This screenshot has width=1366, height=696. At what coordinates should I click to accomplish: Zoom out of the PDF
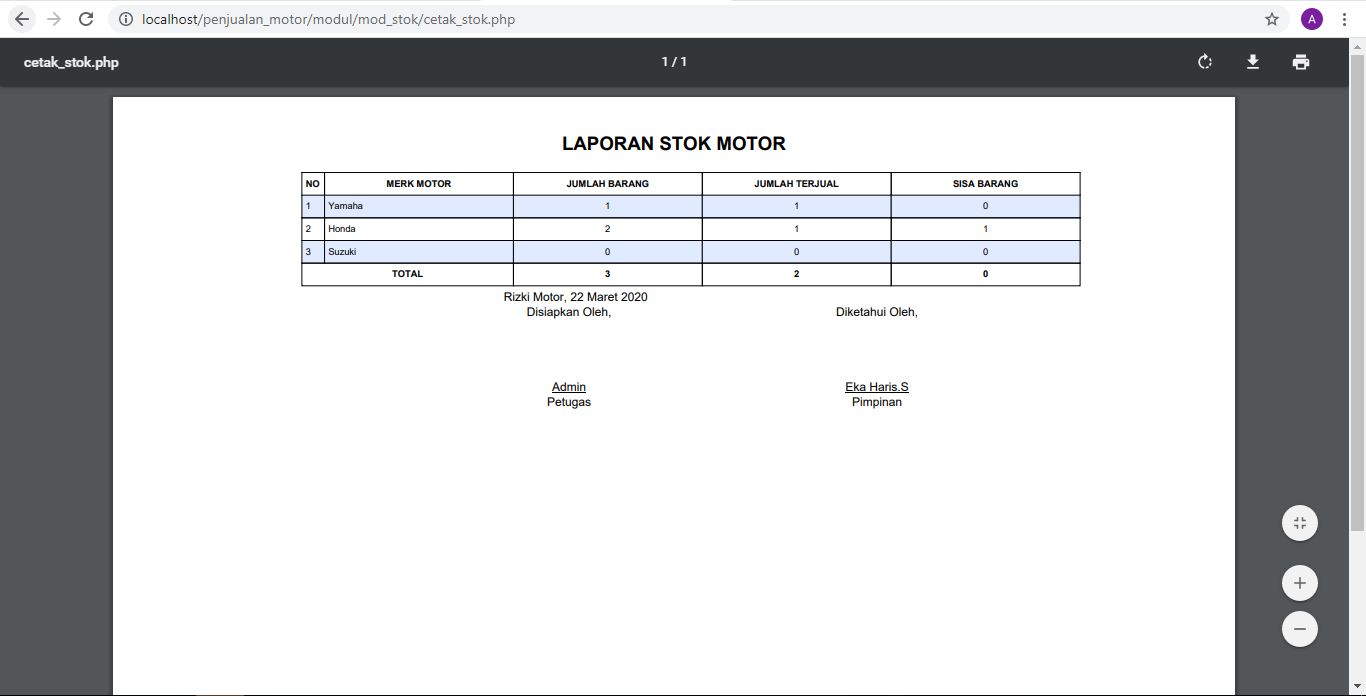point(1299,629)
